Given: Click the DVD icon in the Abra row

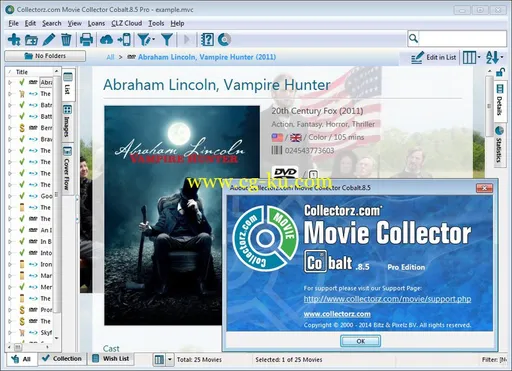Looking at the screenshot, I should click(x=33, y=82).
